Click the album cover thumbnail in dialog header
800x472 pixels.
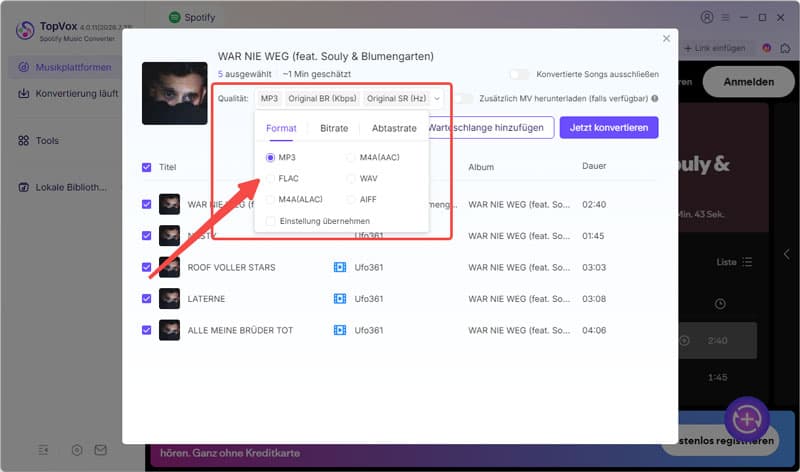click(174, 93)
